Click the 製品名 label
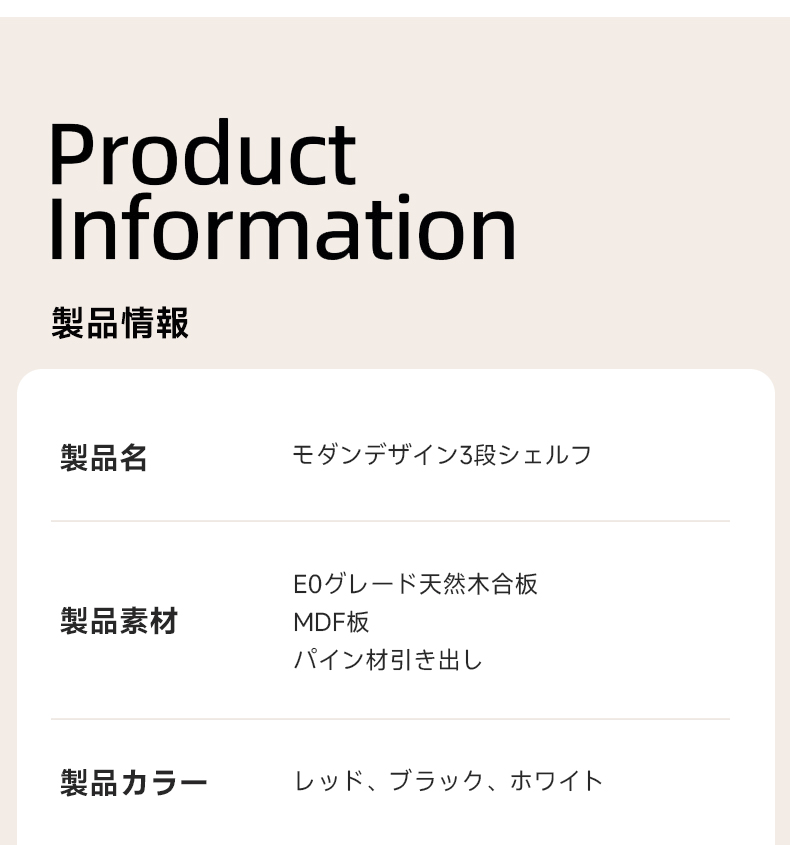The height and width of the screenshot is (845, 790). [103, 458]
